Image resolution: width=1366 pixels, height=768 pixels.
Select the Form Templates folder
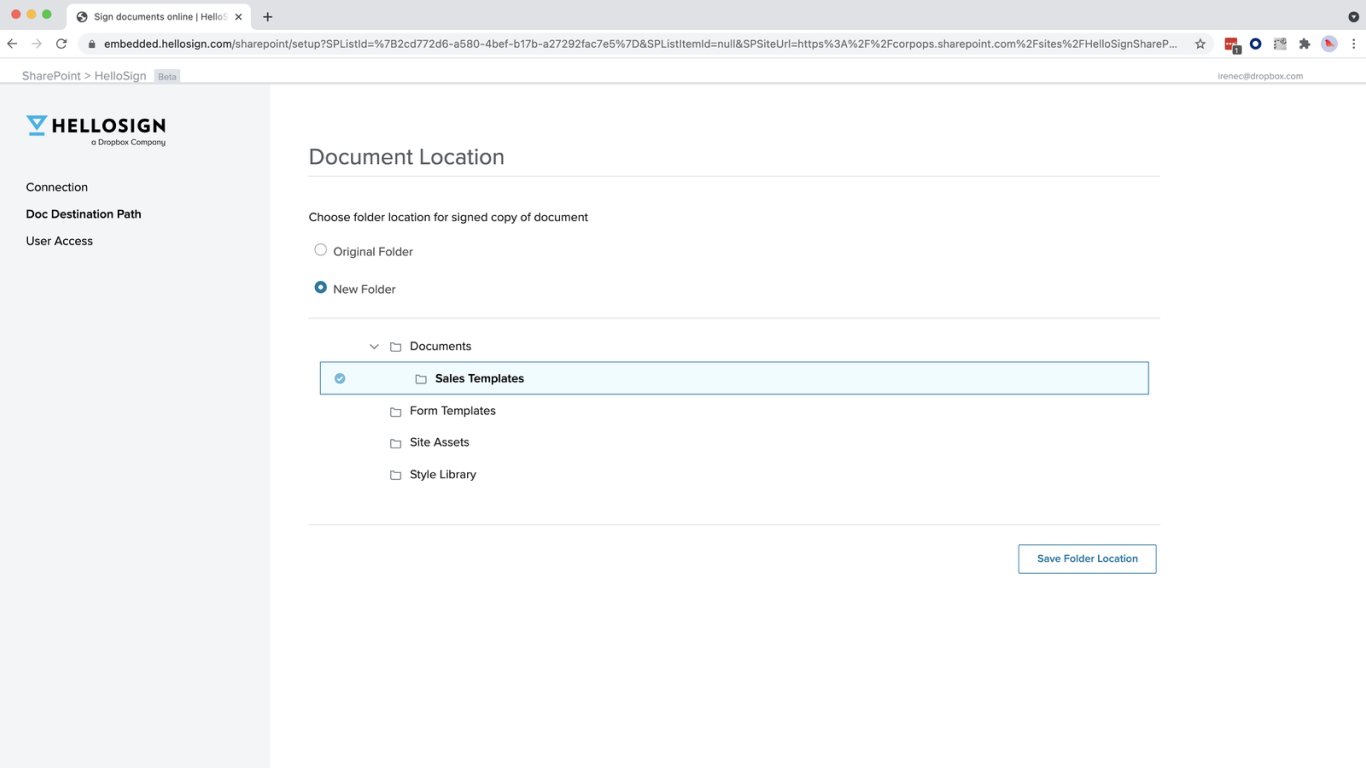[452, 411]
